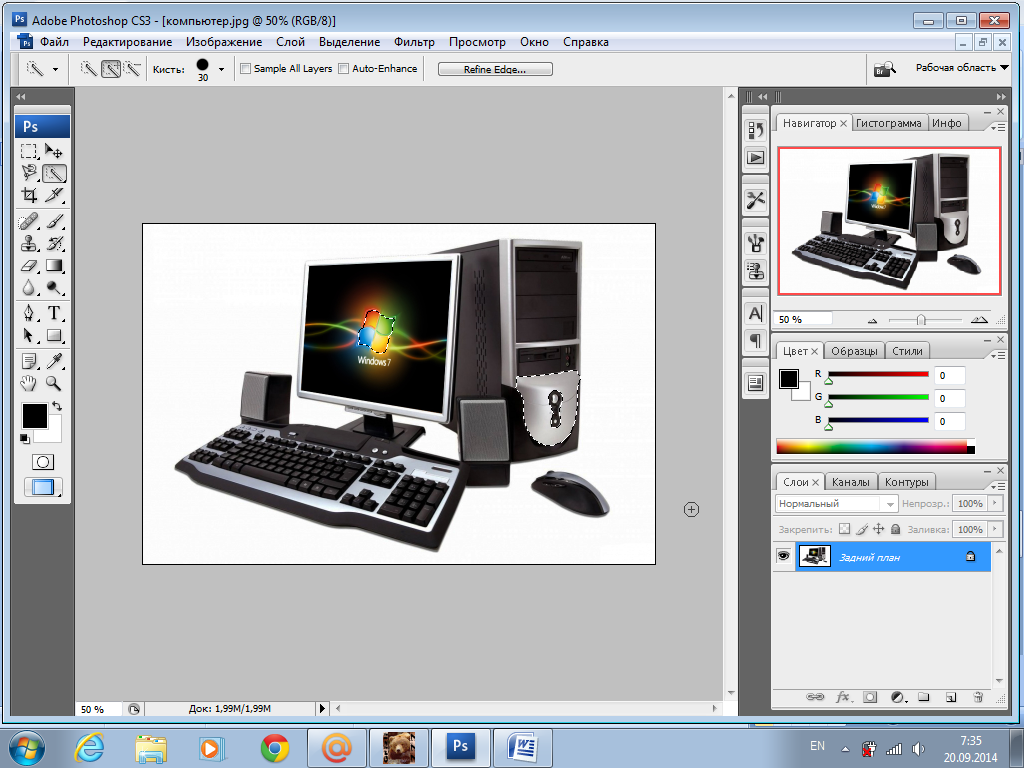Open the Фильтр menu
Viewport: 1024px width, 768px height.
pyautogui.click(x=414, y=42)
